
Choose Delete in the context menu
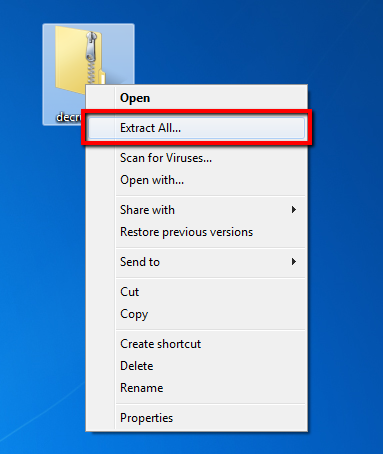(x=196, y=366)
